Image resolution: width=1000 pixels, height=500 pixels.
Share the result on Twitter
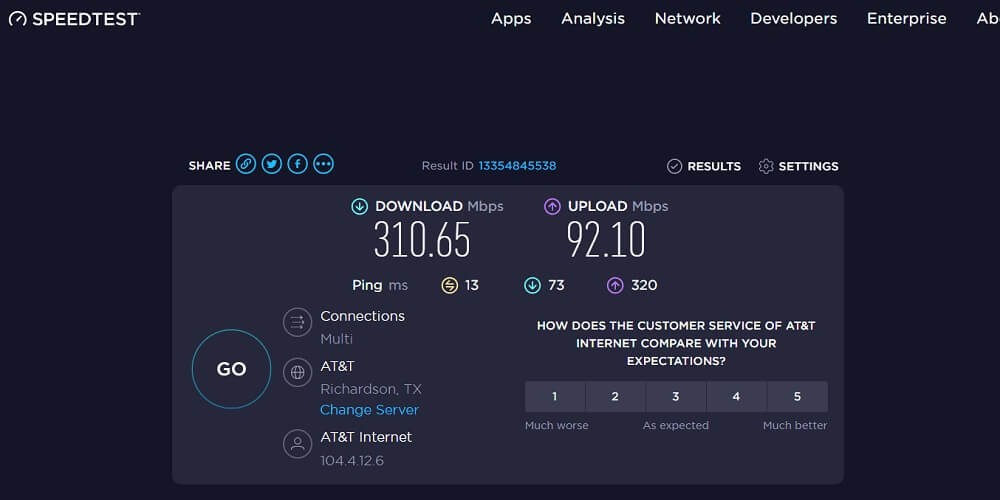tap(272, 165)
